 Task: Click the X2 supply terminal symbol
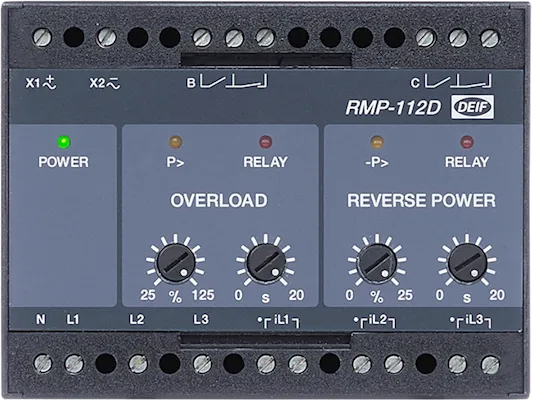[x=105, y=83]
